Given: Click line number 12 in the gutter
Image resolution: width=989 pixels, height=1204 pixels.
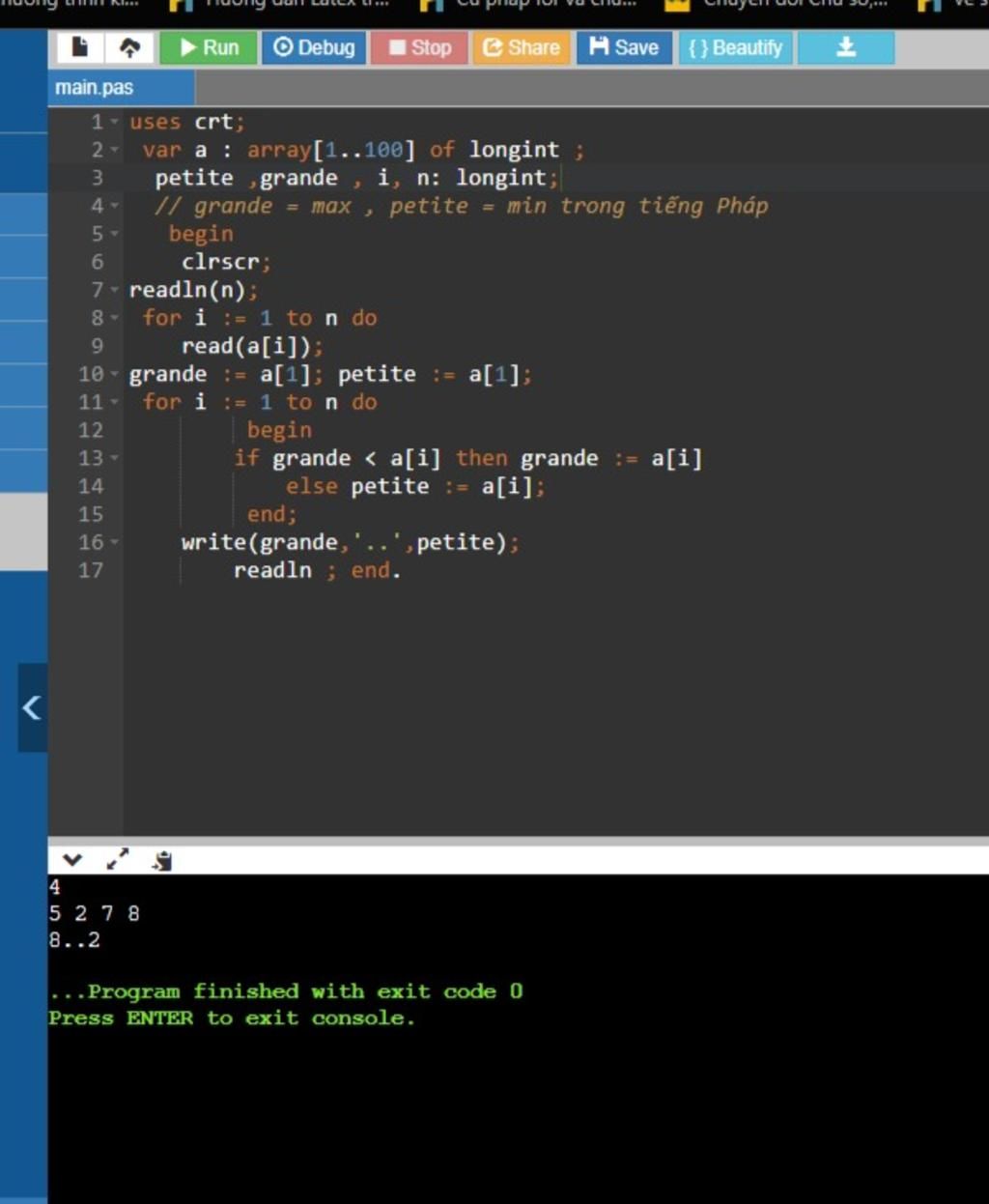Looking at the screenshot, I should pos(91,430).
